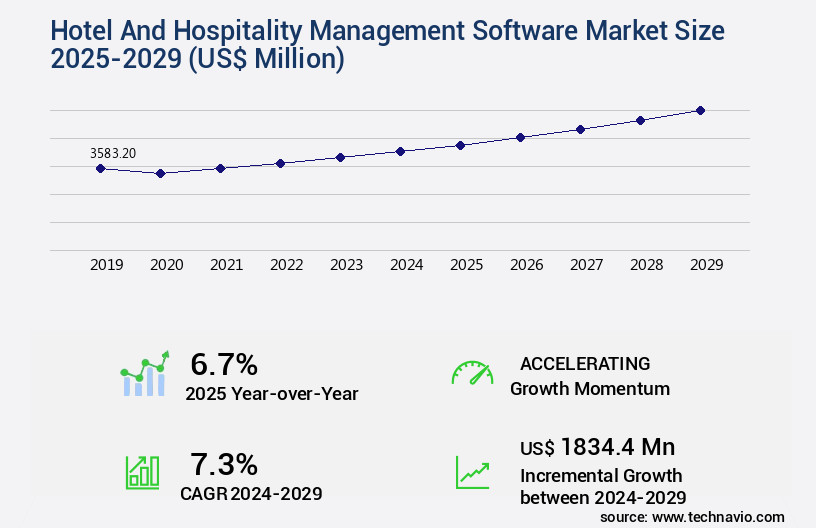Click the 6.7% year-over-year figure
The height and width of the screenshot is (528, 816).
point(224,364)
